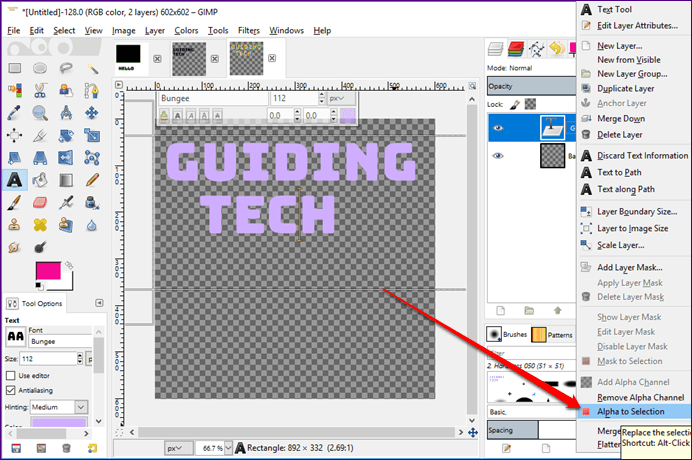Select the Fuzzy Select wand tool
This screenshot has height=460, width=692.
[x=92, y=68]
